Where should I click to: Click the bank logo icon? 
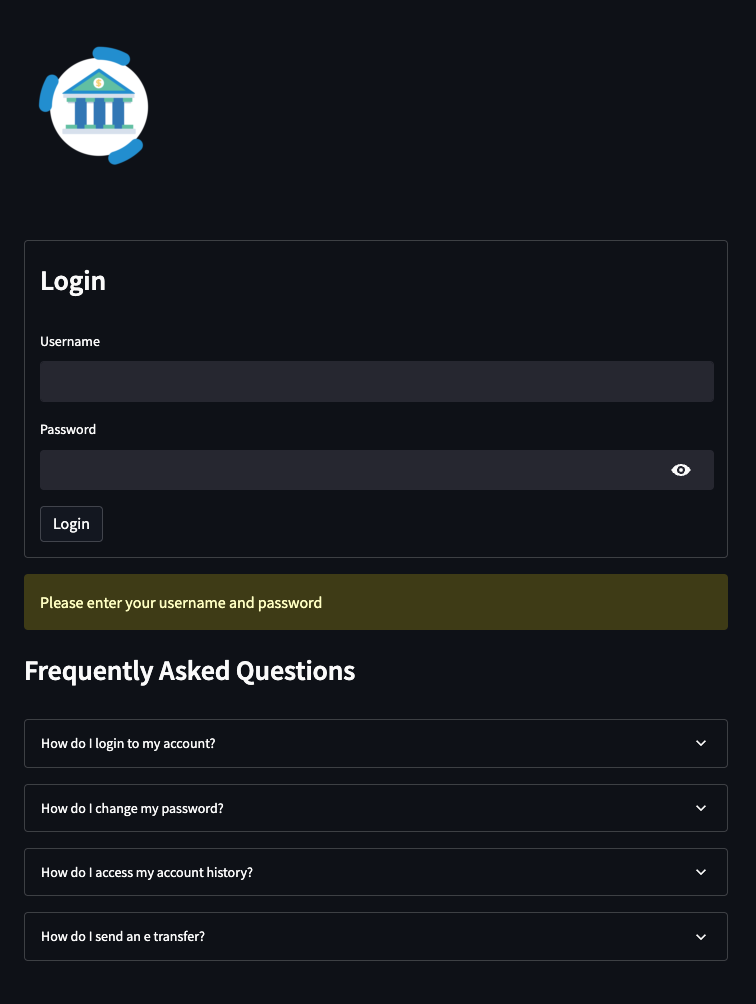tap(95, 105)
